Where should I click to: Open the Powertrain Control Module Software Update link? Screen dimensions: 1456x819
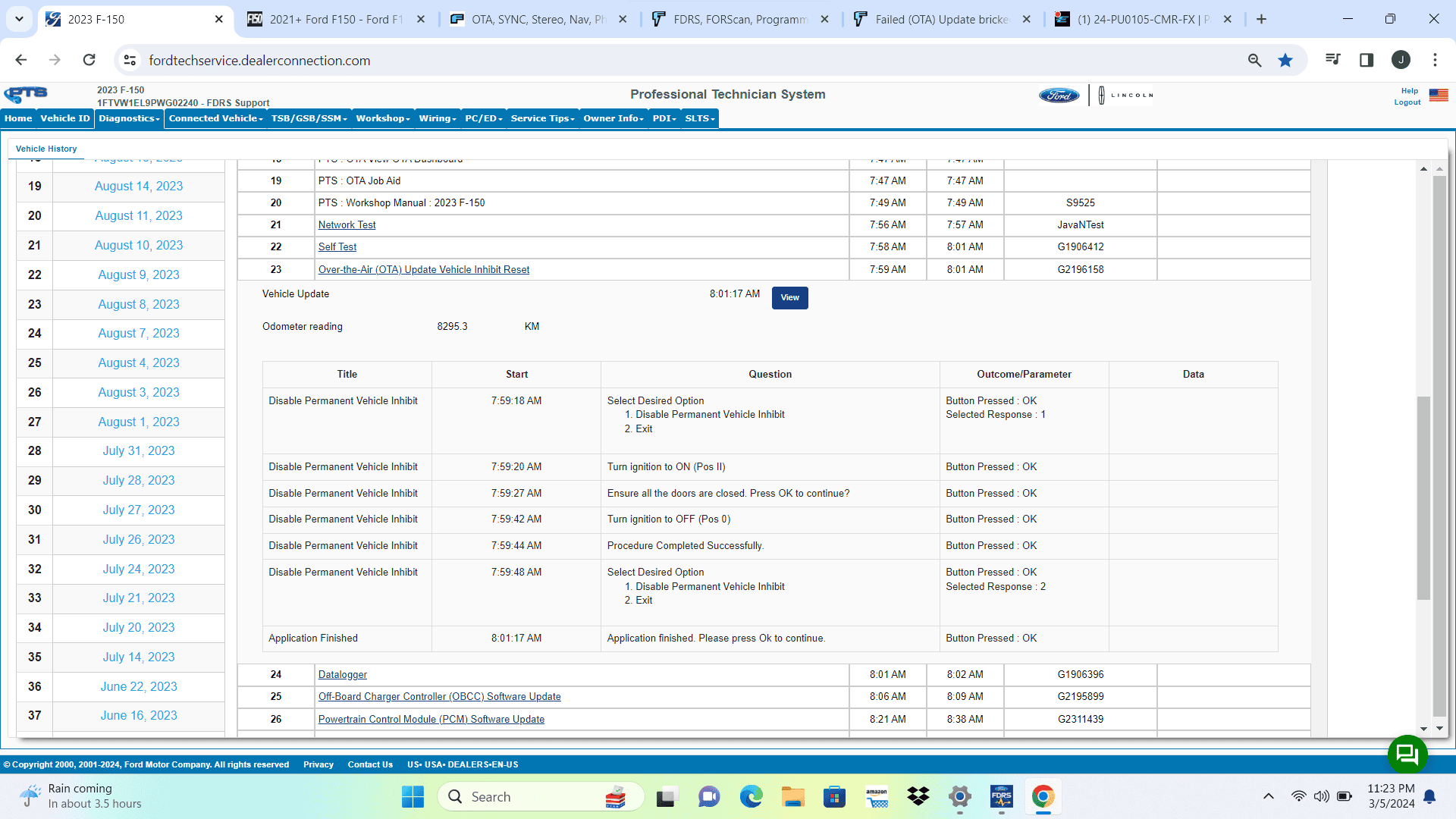click(431, 719)
